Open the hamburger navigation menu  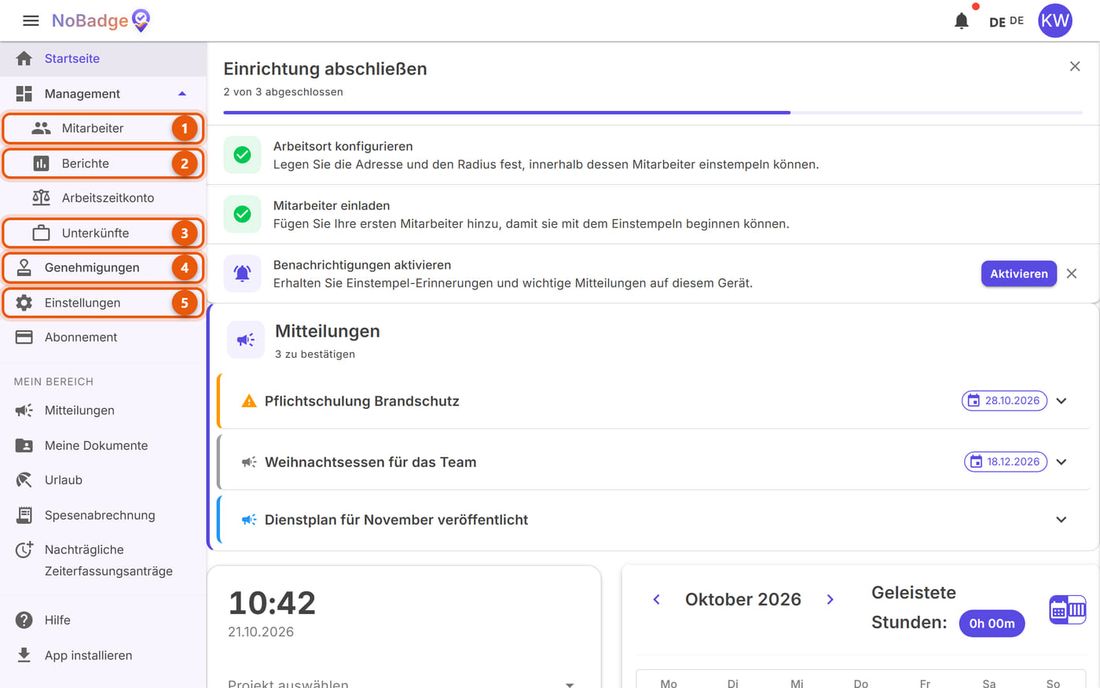(31, 20)
